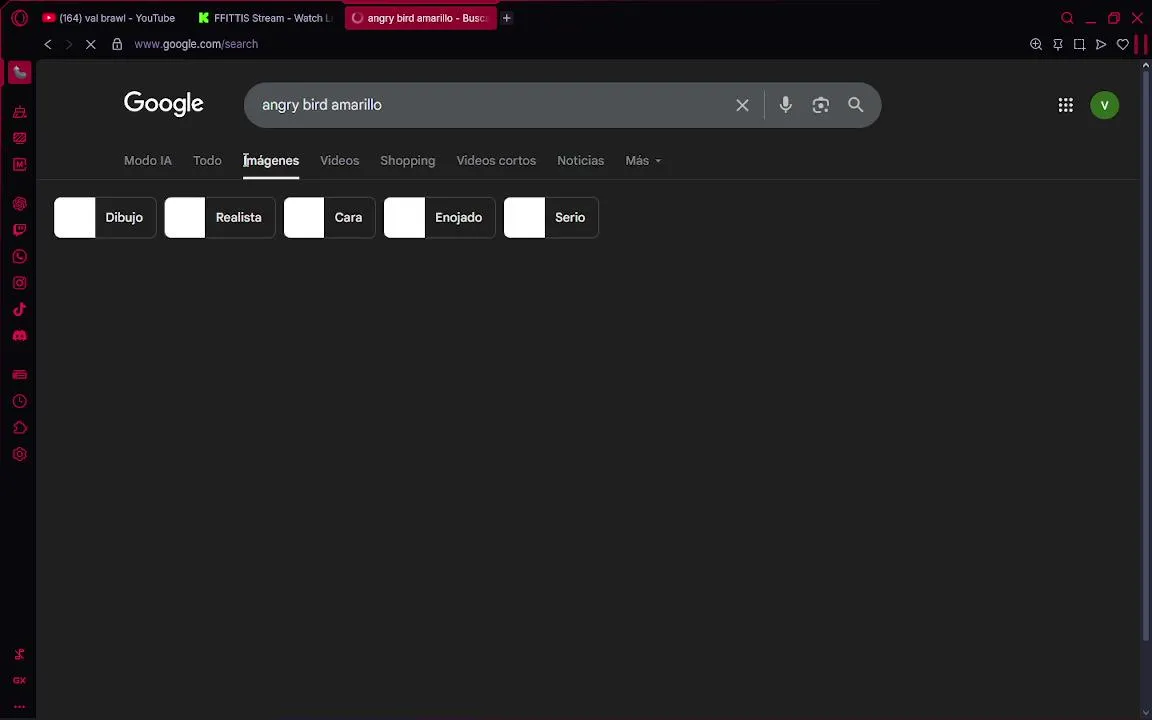This screenshot has height=720, width=1152.
Task: Click the crossed-out screen icon in sidebar
Action: 20,138
